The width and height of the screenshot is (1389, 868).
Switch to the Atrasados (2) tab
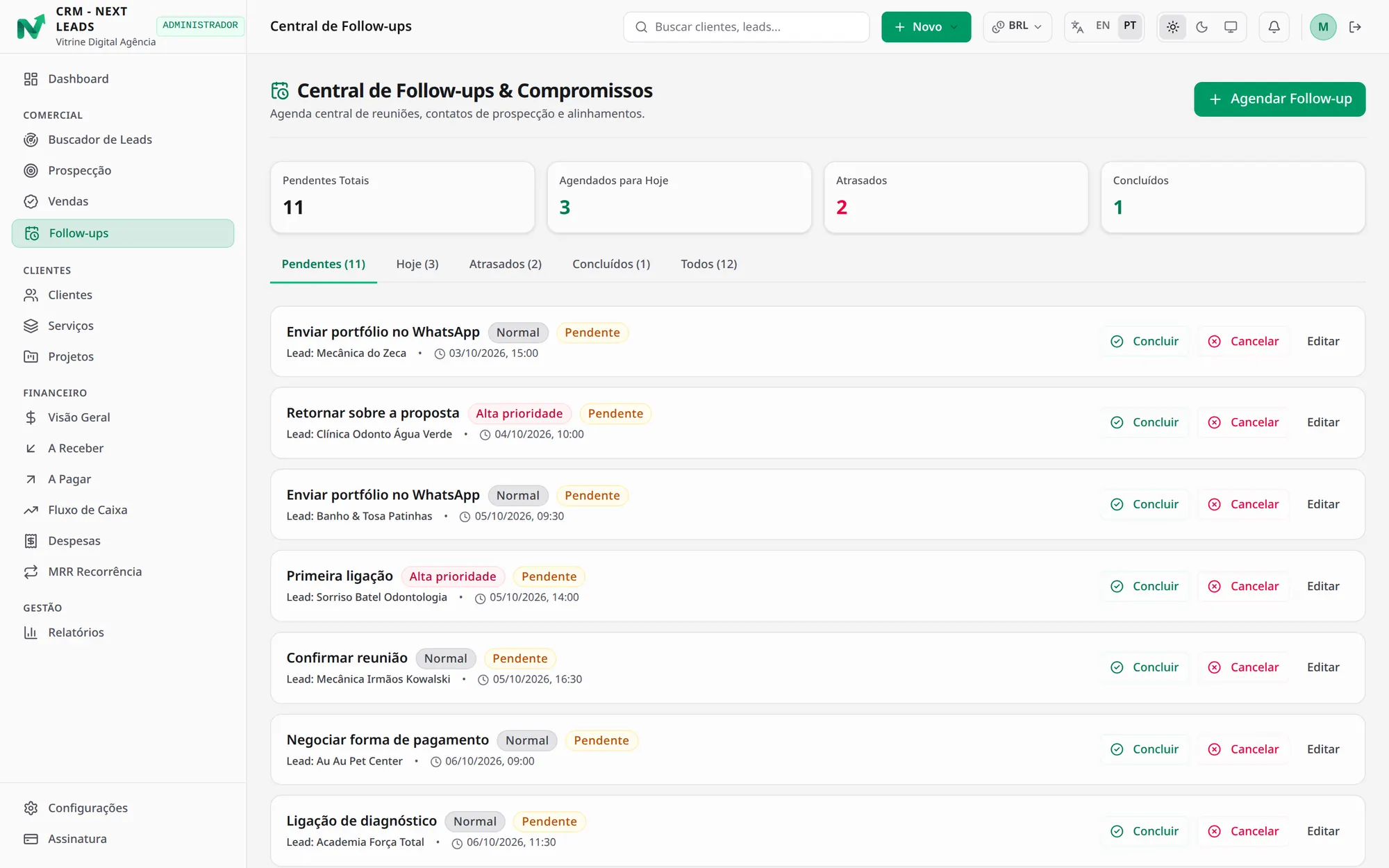pos(505,264)
